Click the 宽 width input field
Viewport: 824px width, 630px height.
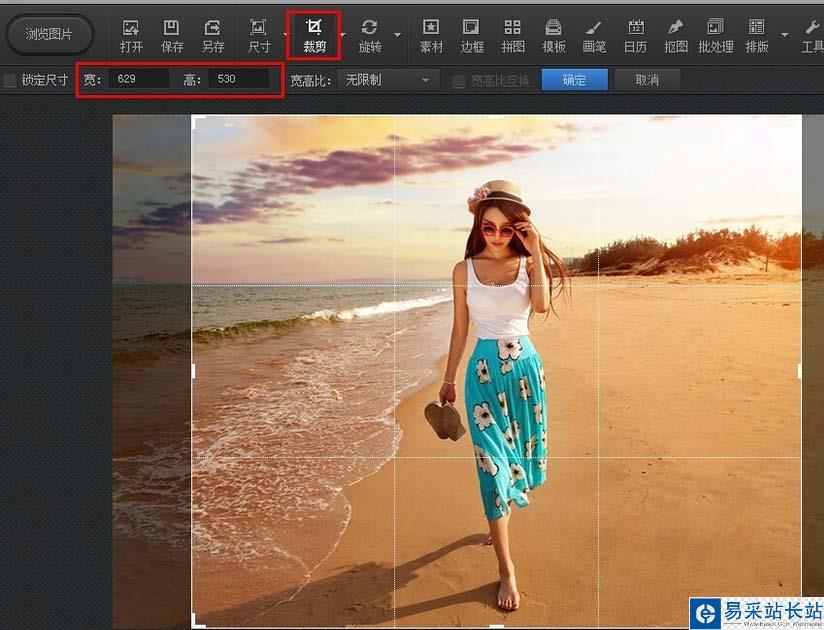point(139,79)
